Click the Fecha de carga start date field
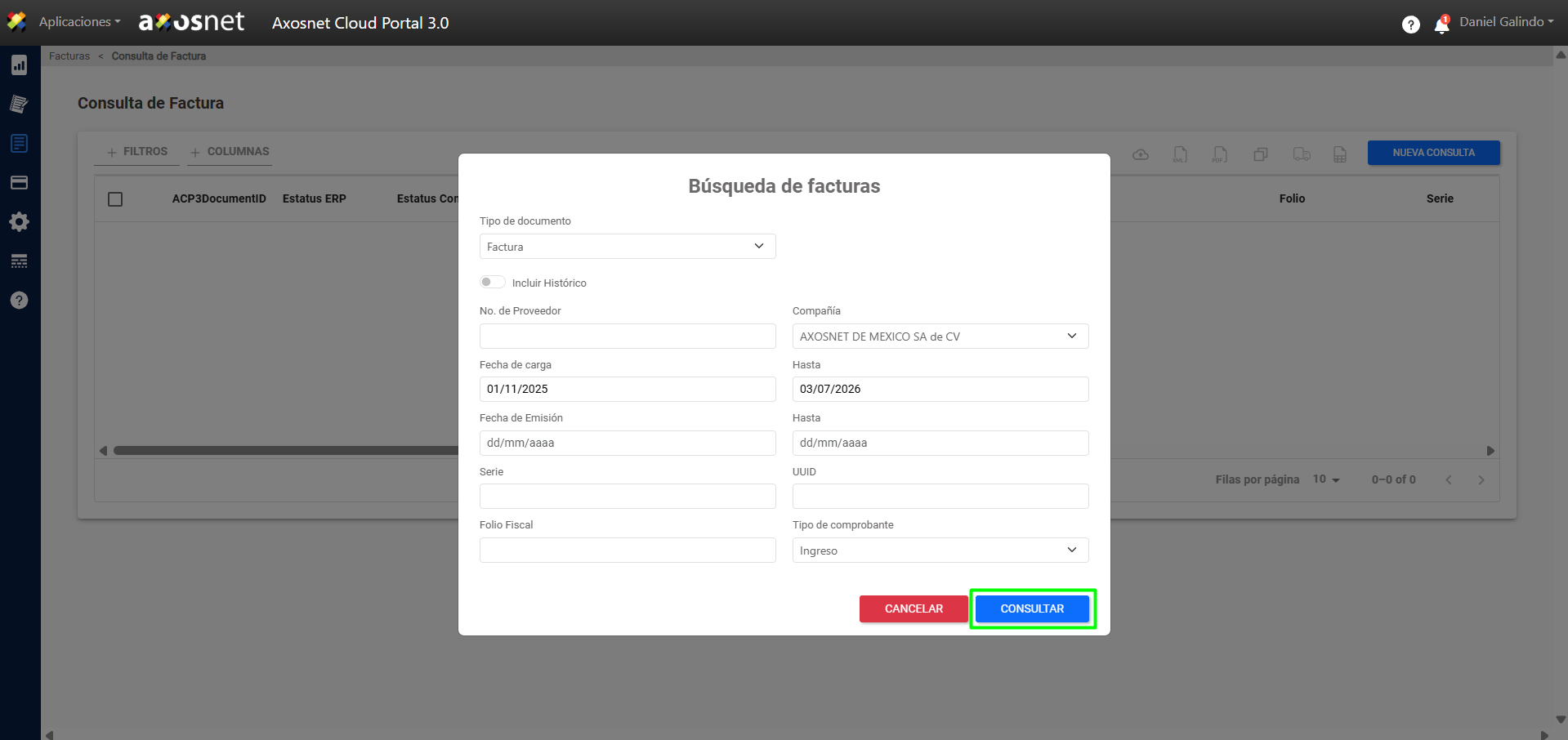1568x740 pixels. tap(628, 390)
